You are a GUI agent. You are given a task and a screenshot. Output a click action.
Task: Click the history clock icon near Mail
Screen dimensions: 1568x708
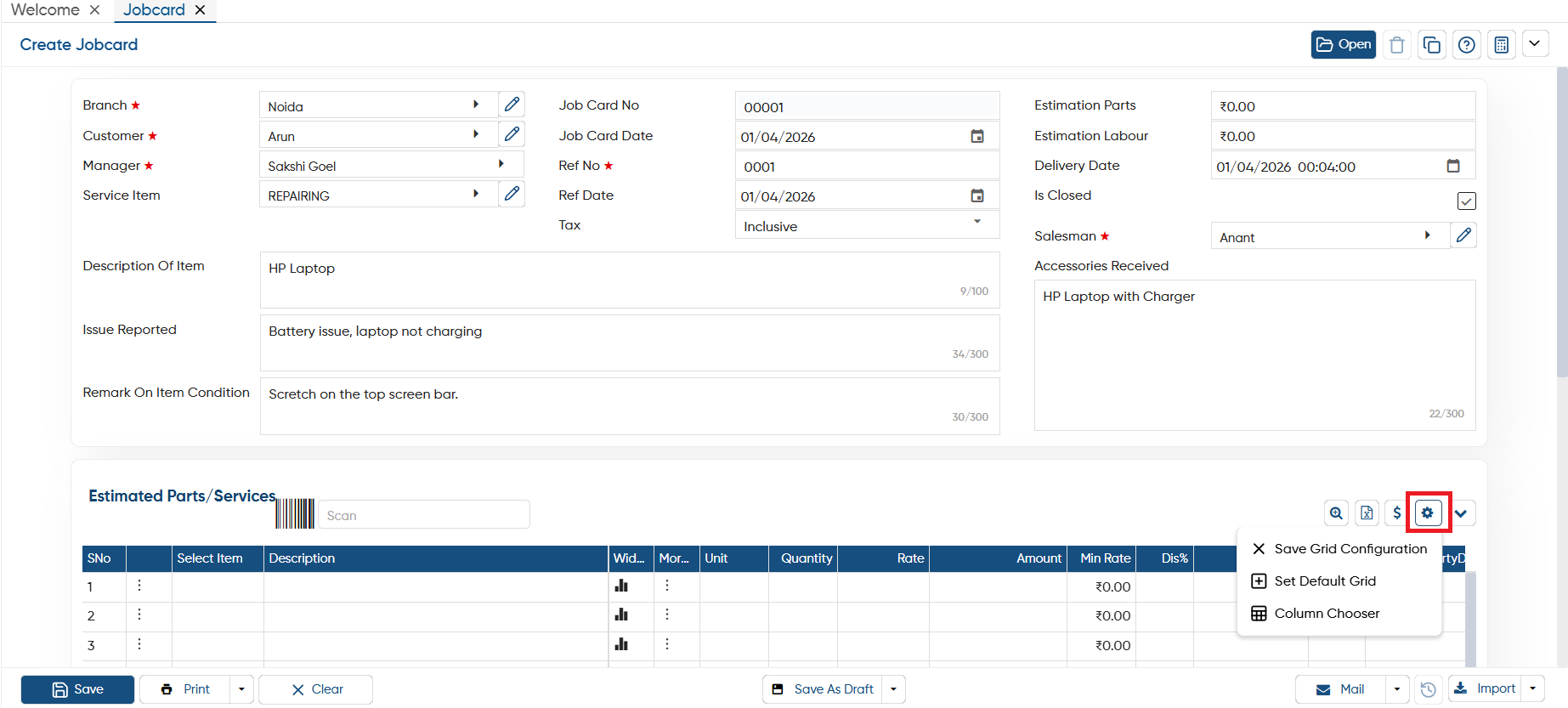1429,689
